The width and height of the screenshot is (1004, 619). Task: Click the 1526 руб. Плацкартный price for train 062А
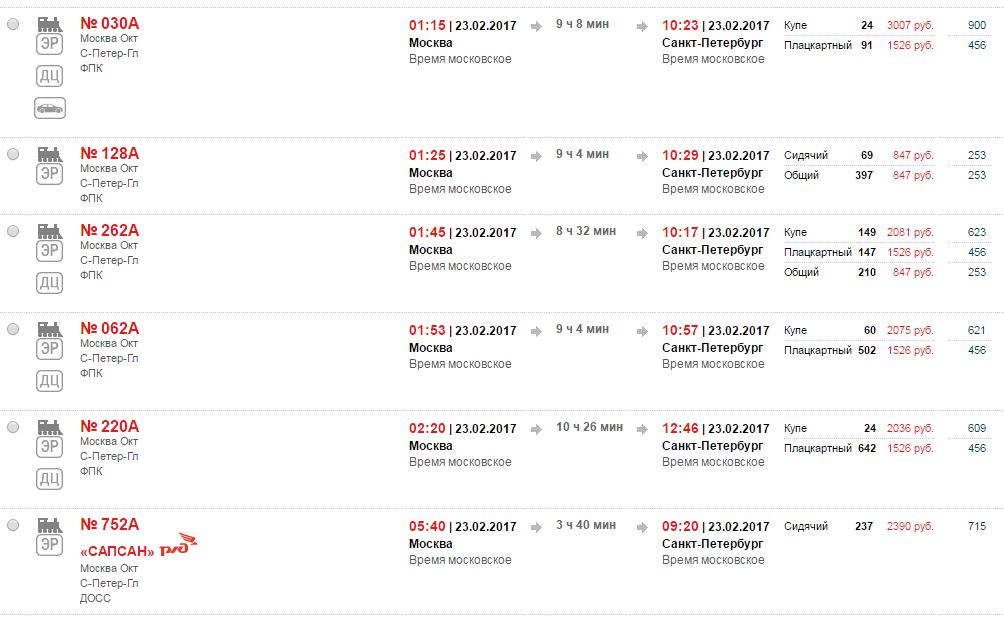(910, 351)
